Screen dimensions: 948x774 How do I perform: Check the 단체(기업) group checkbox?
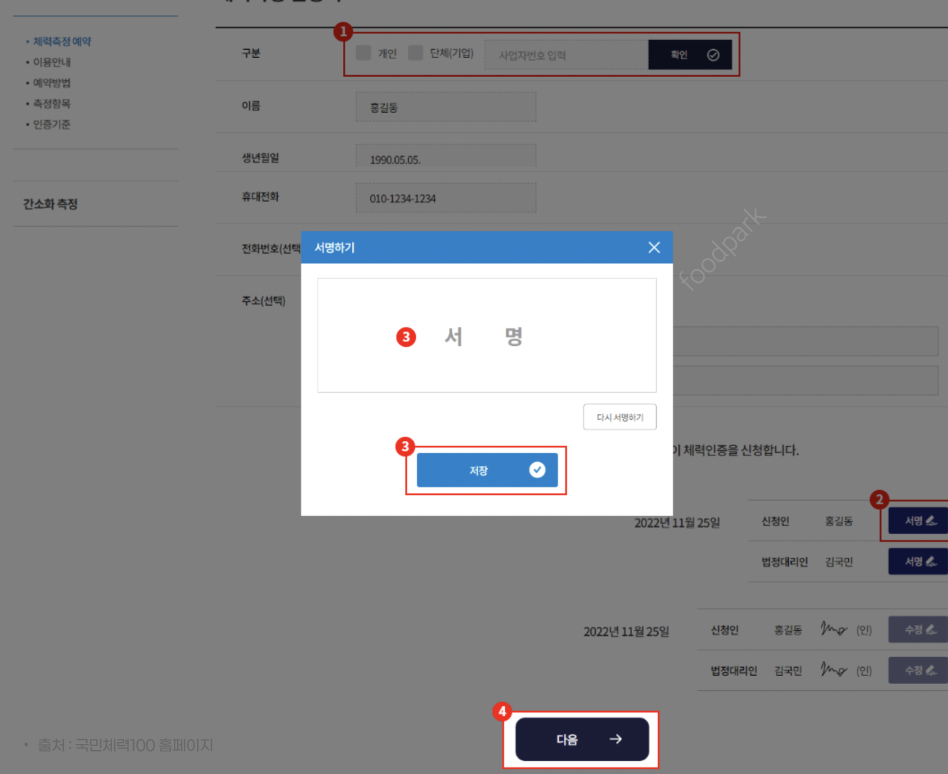coord(415,53)
